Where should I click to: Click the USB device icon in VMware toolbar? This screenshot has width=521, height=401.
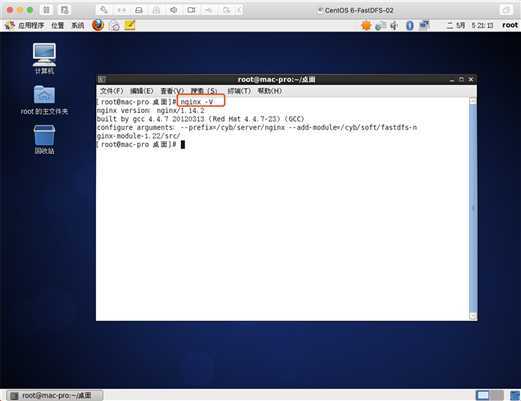[209, 10]
